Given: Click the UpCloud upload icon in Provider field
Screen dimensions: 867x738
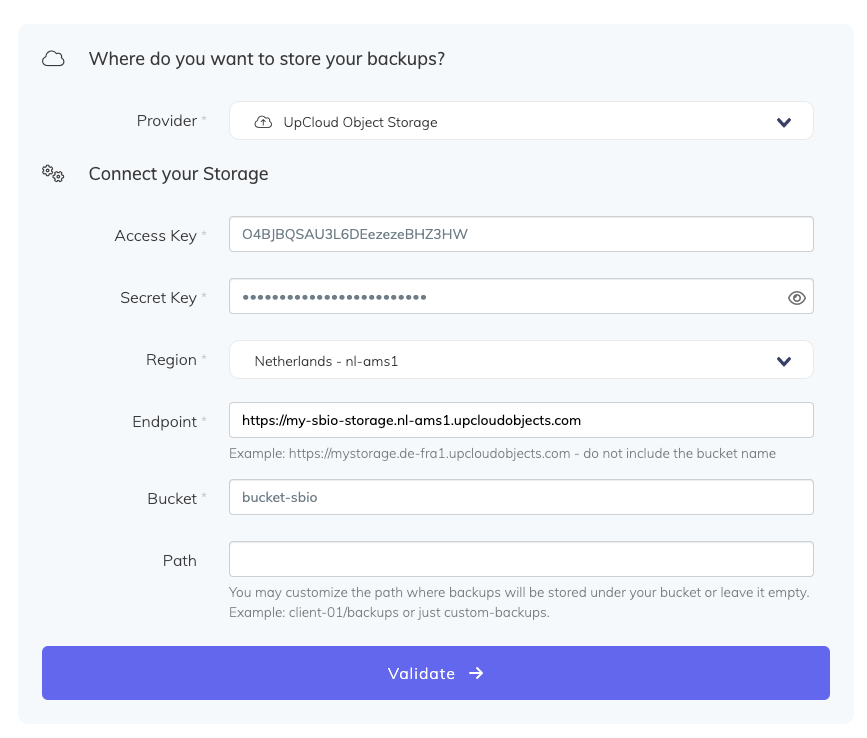Looking at the screenshot, I should pyautogui.click(x=263, y=122).
